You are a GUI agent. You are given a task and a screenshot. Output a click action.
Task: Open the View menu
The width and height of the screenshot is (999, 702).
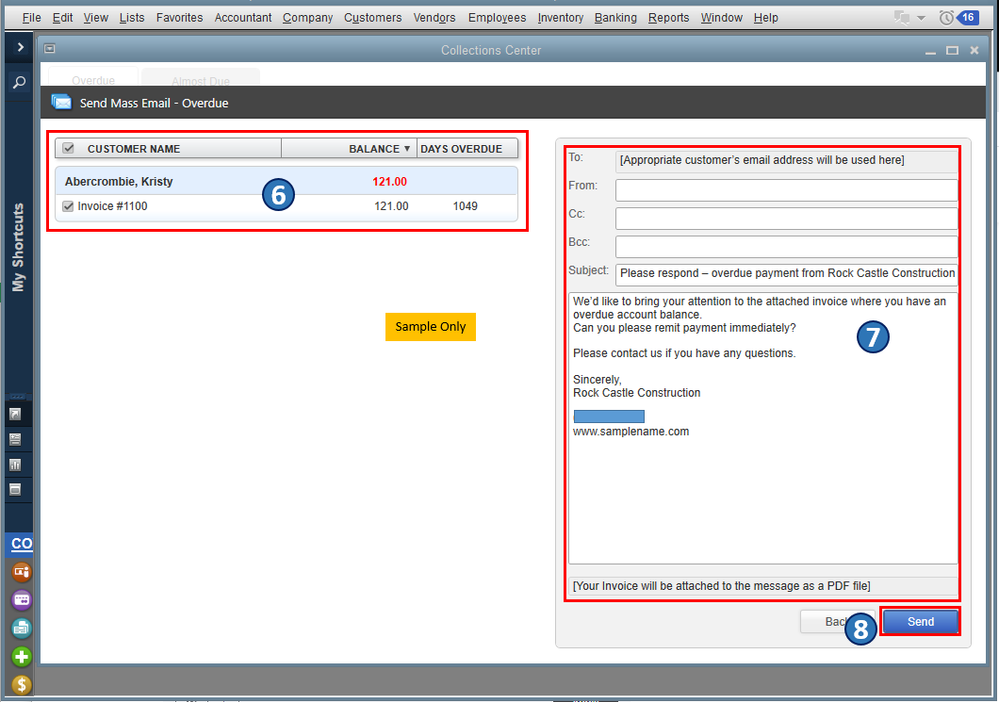pos(96,18)
